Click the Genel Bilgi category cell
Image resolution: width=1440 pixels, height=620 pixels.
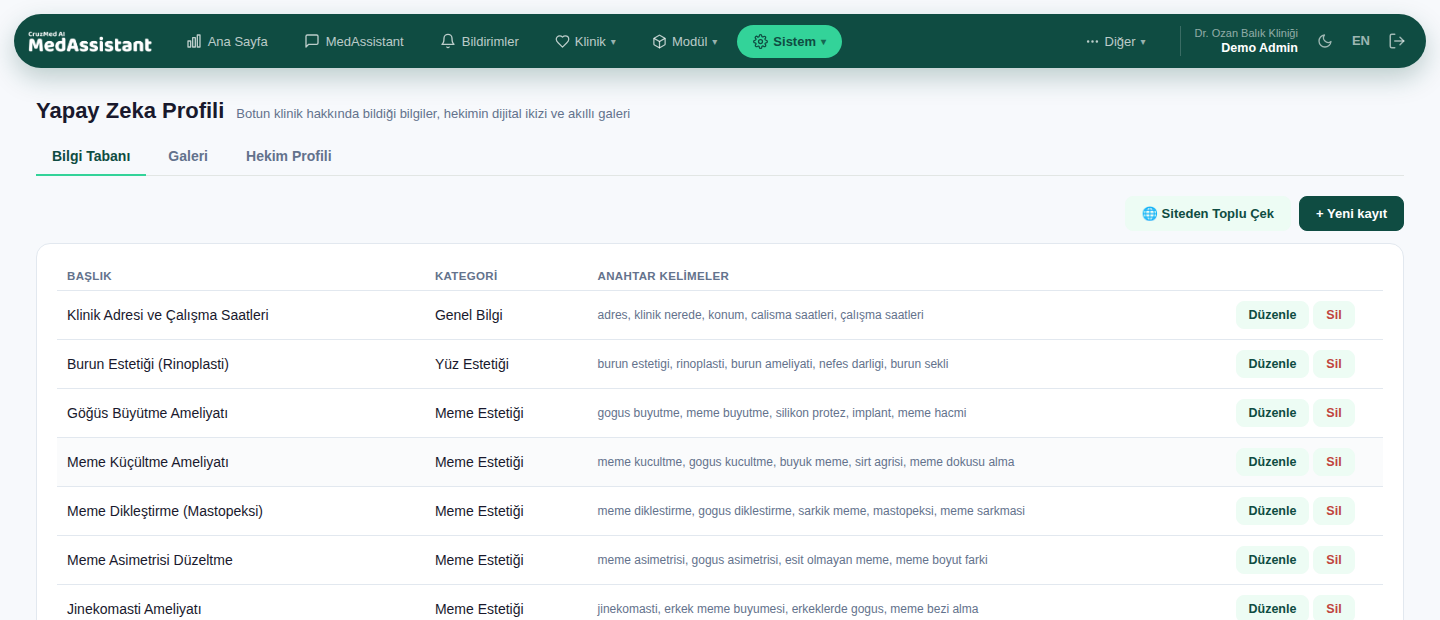pos(469,315)
